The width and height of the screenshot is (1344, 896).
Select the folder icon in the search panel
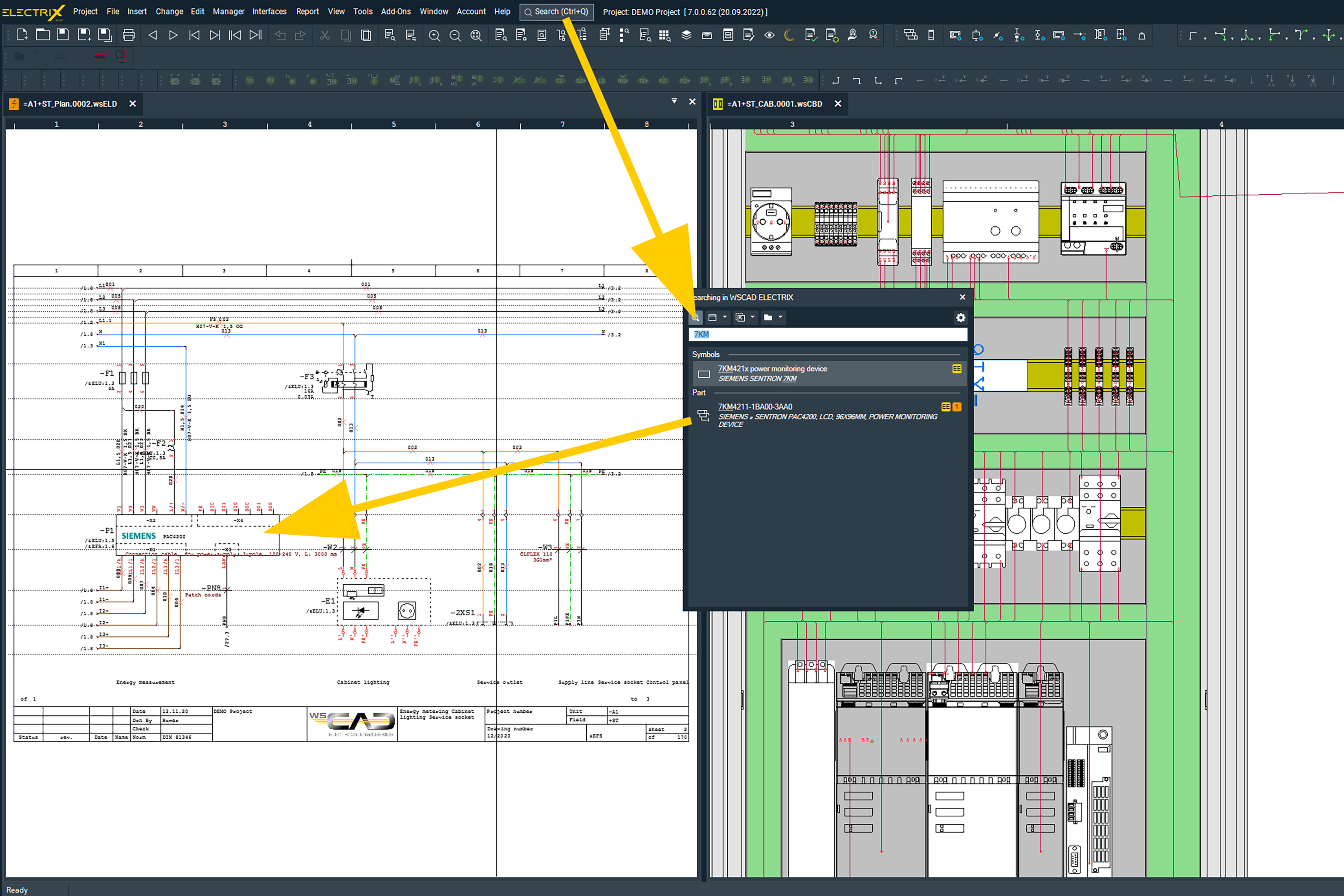[x=768, y=318]
